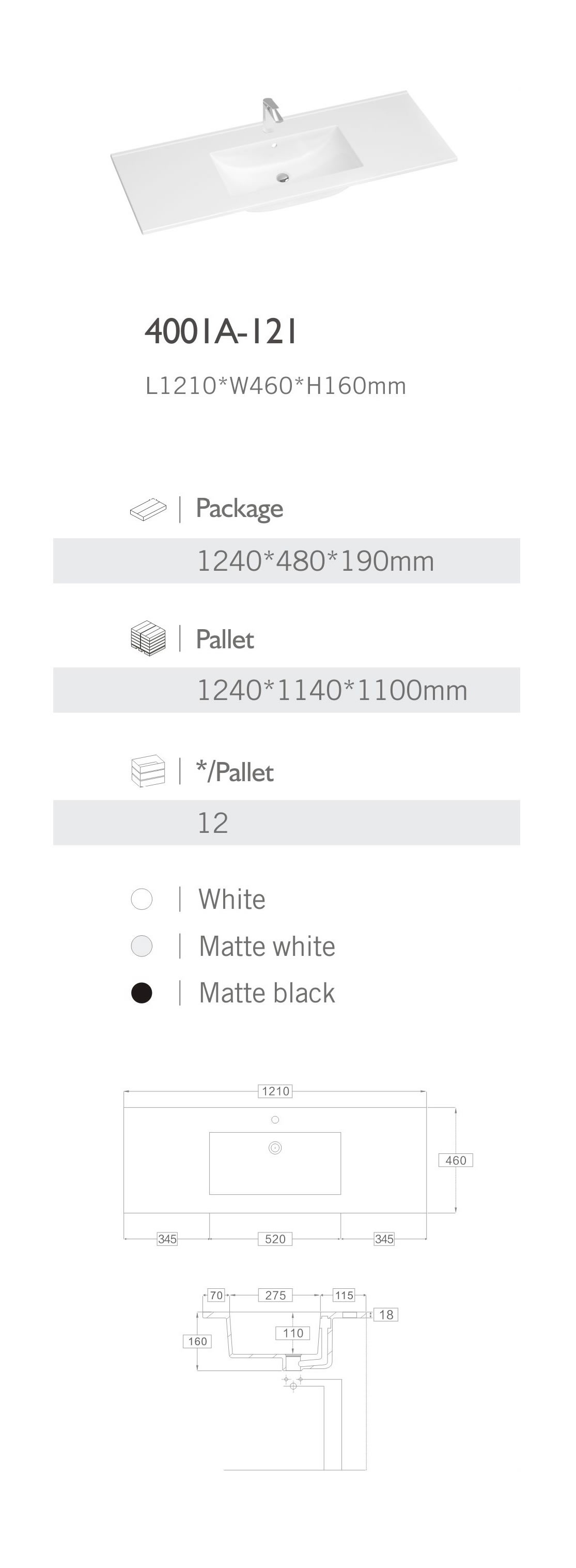Click the Pallet stacked boxes icon
The height and width of the screenshot is (1568, 576).
[148, 638]
